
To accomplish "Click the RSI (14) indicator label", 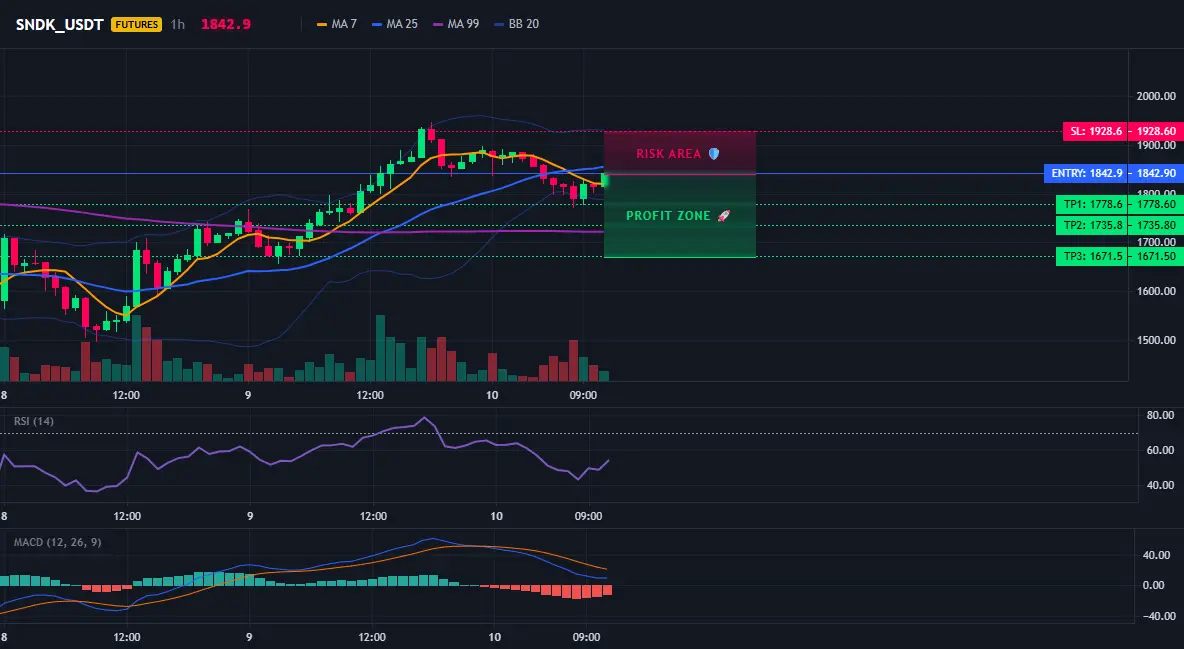I will coord(34,421).
